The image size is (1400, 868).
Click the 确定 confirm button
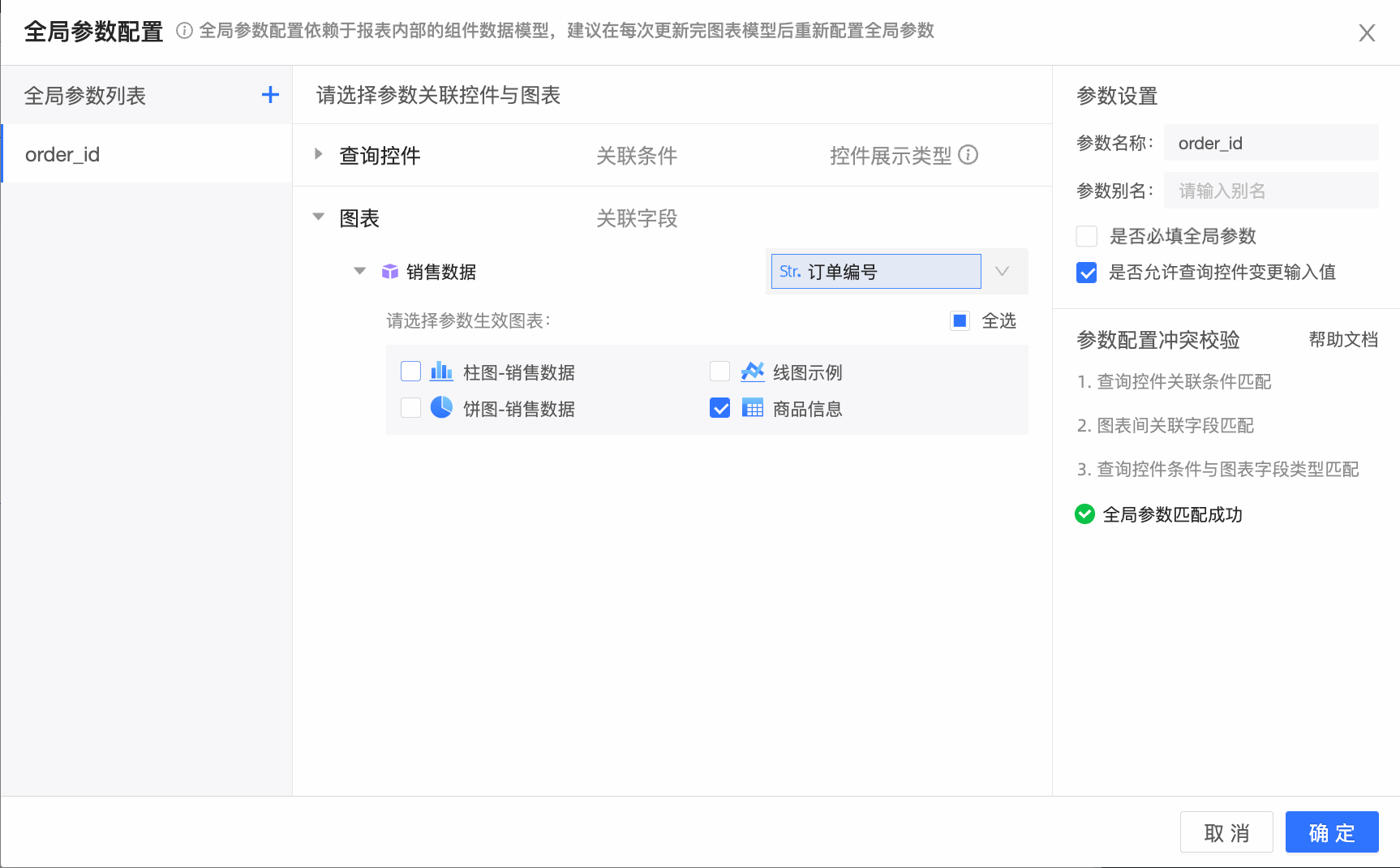[x=1332, y=832]
